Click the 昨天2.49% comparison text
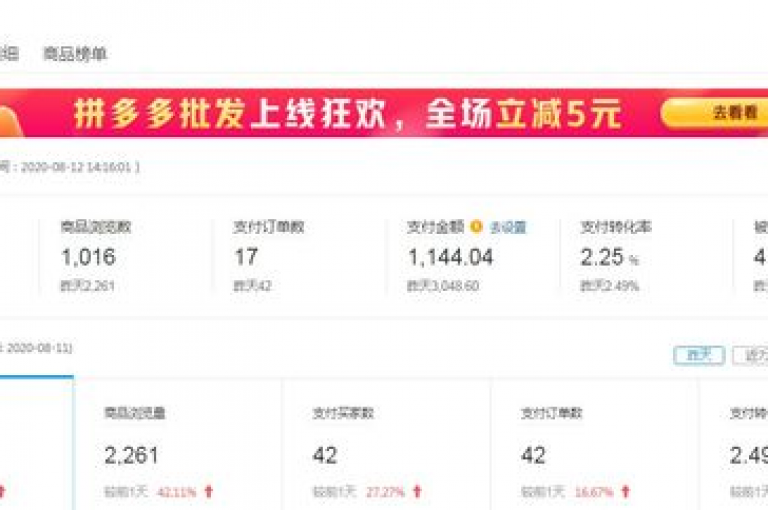The image size is (768, 510). [x=610, y=286]
